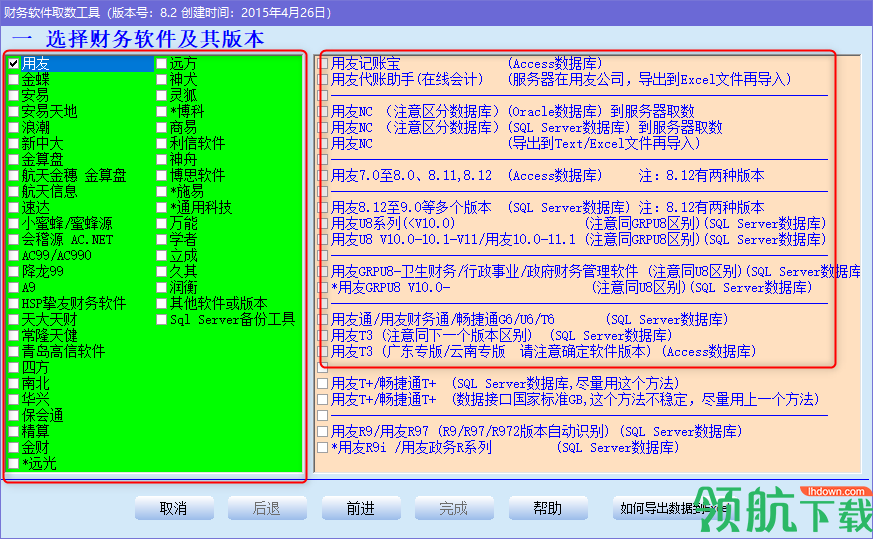Screen dimensions: 873x539
Task: Select the AC99/AC990 checkbox
Action: pos(14,256)
